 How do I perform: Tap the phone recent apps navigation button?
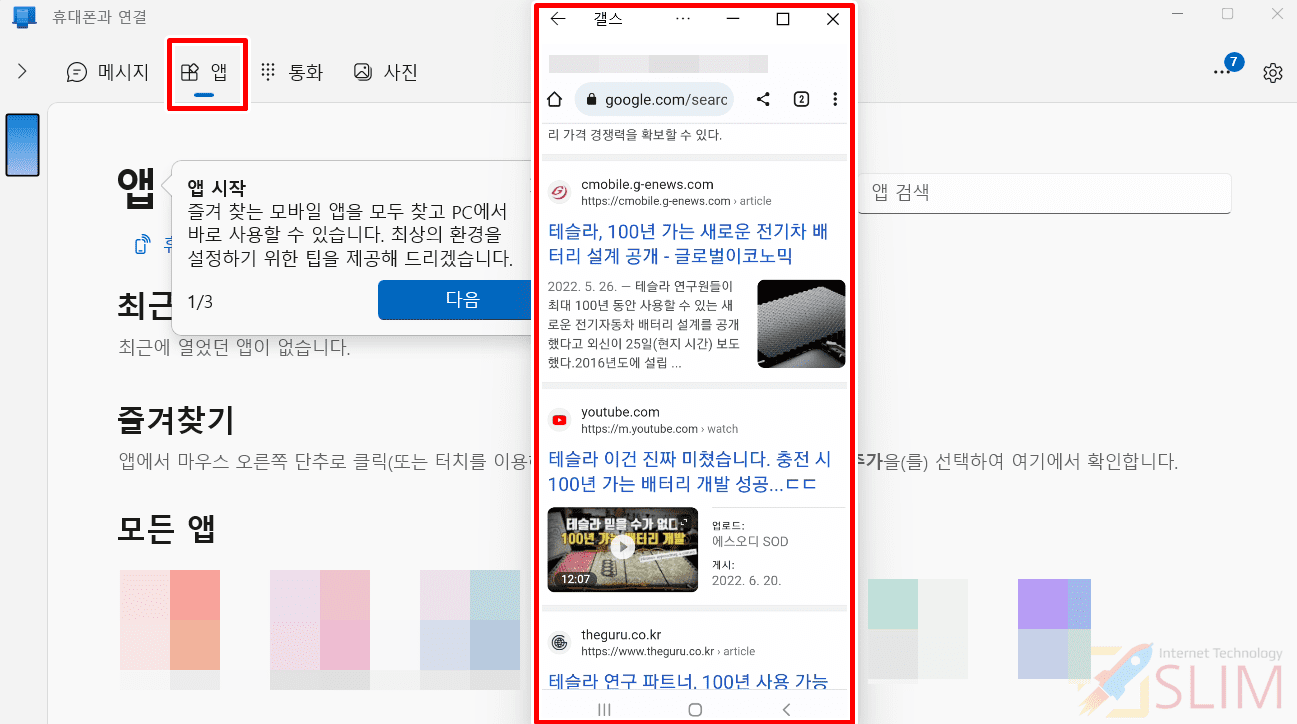pyautogui.click(x=604, y=709)
